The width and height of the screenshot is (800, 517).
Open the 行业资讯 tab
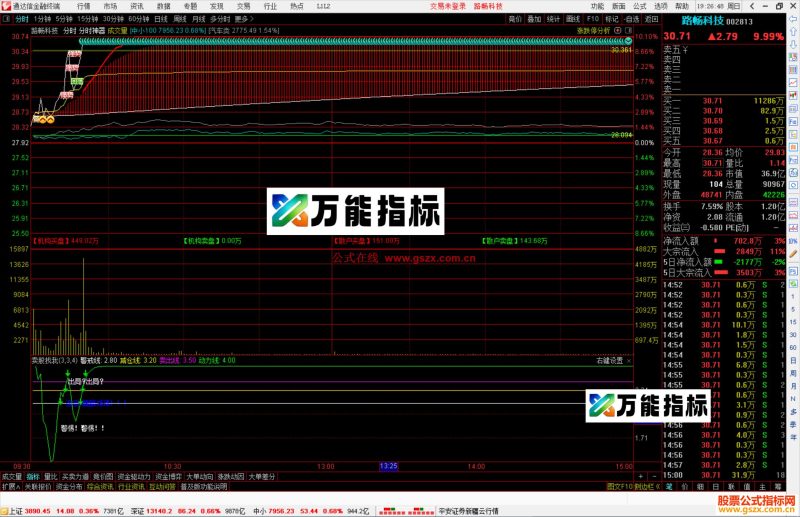click(x=131, y=487)
